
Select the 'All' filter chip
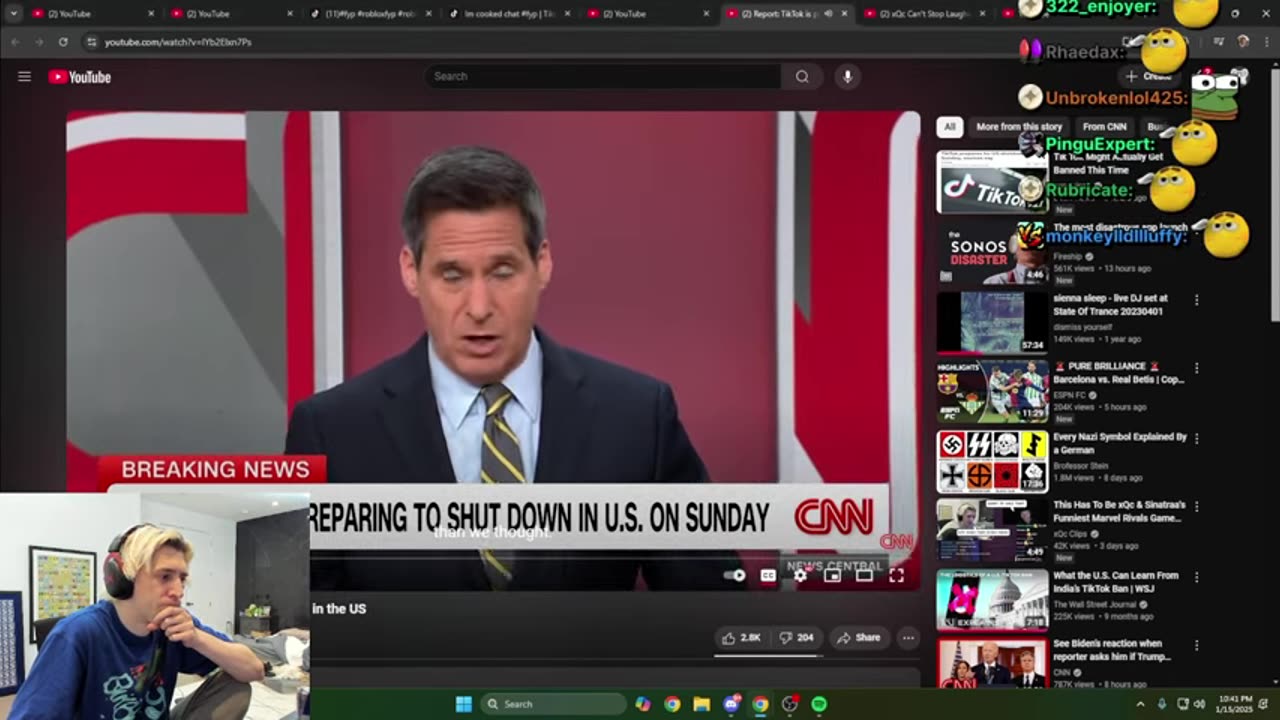(x=949, y=127)
